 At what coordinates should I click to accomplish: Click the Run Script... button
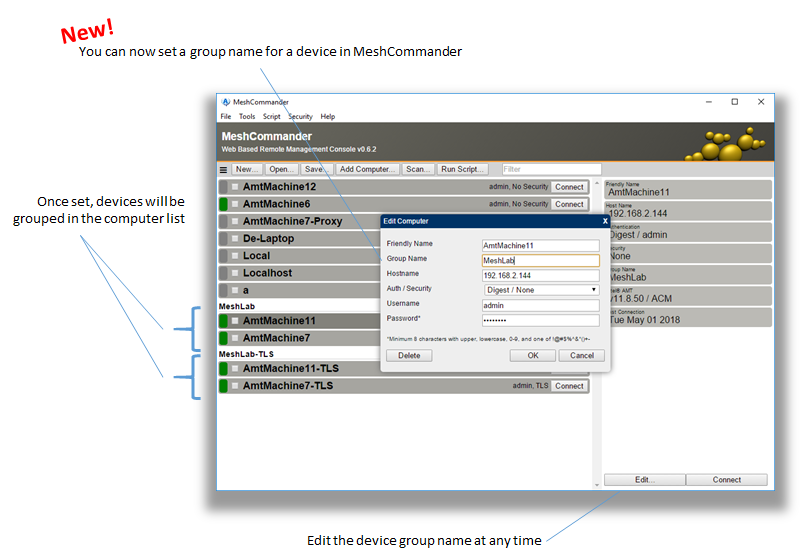(462, 169)
